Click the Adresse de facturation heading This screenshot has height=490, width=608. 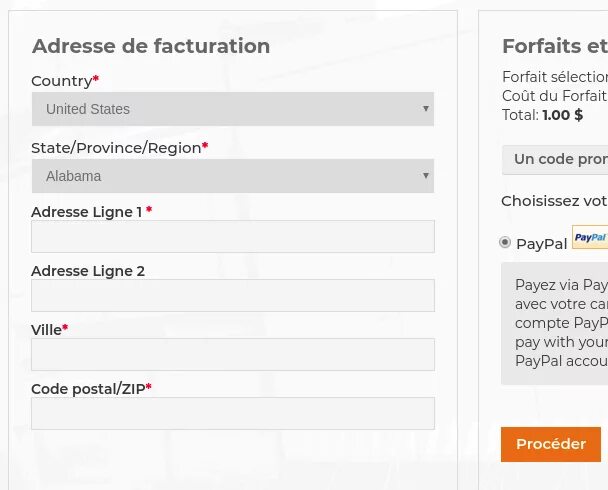coord(151,47)
